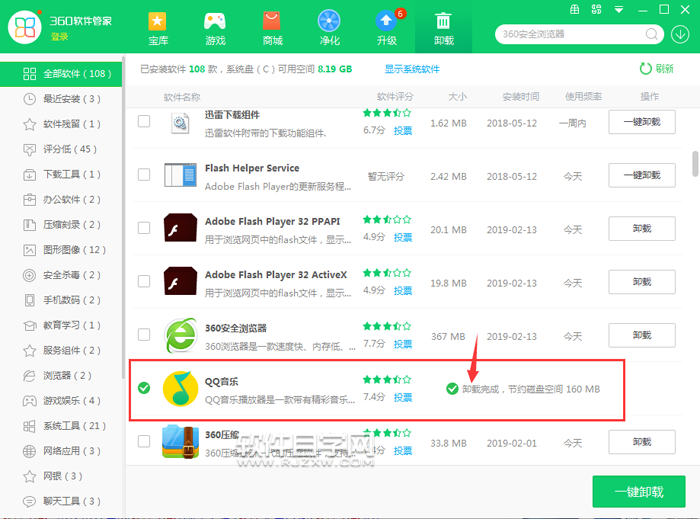Screen dimensions: 700x519
Task: Click the 360压缩 app icon
Action: click(180, 442)
